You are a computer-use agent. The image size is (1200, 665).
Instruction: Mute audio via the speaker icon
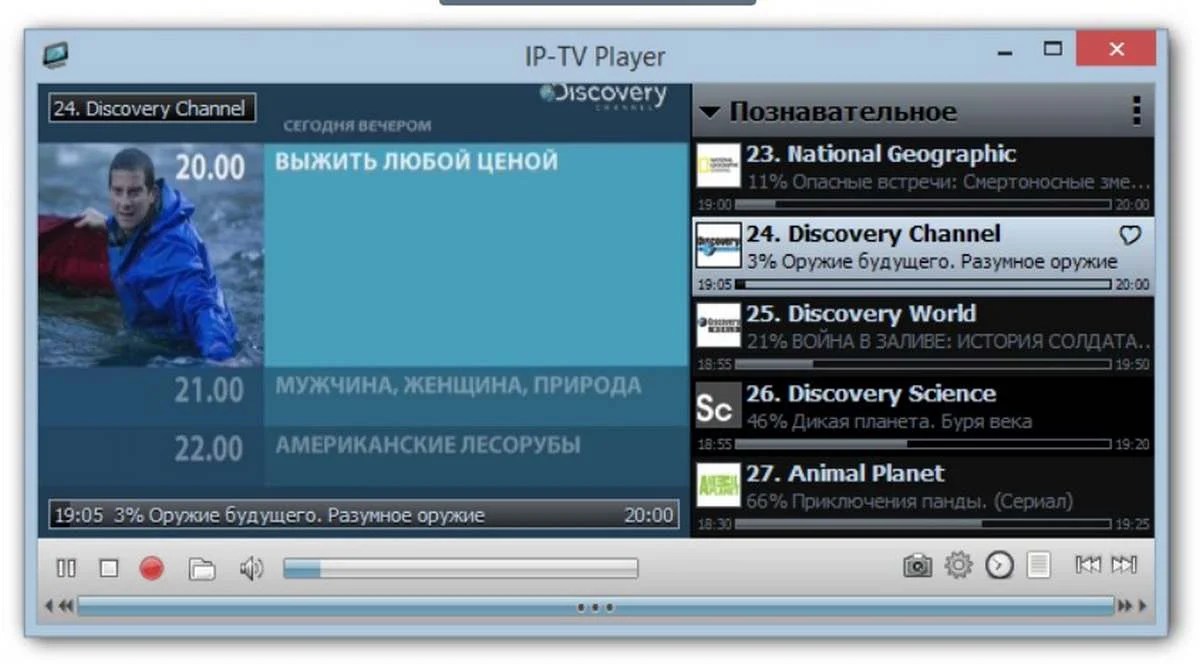pos(251,569)
